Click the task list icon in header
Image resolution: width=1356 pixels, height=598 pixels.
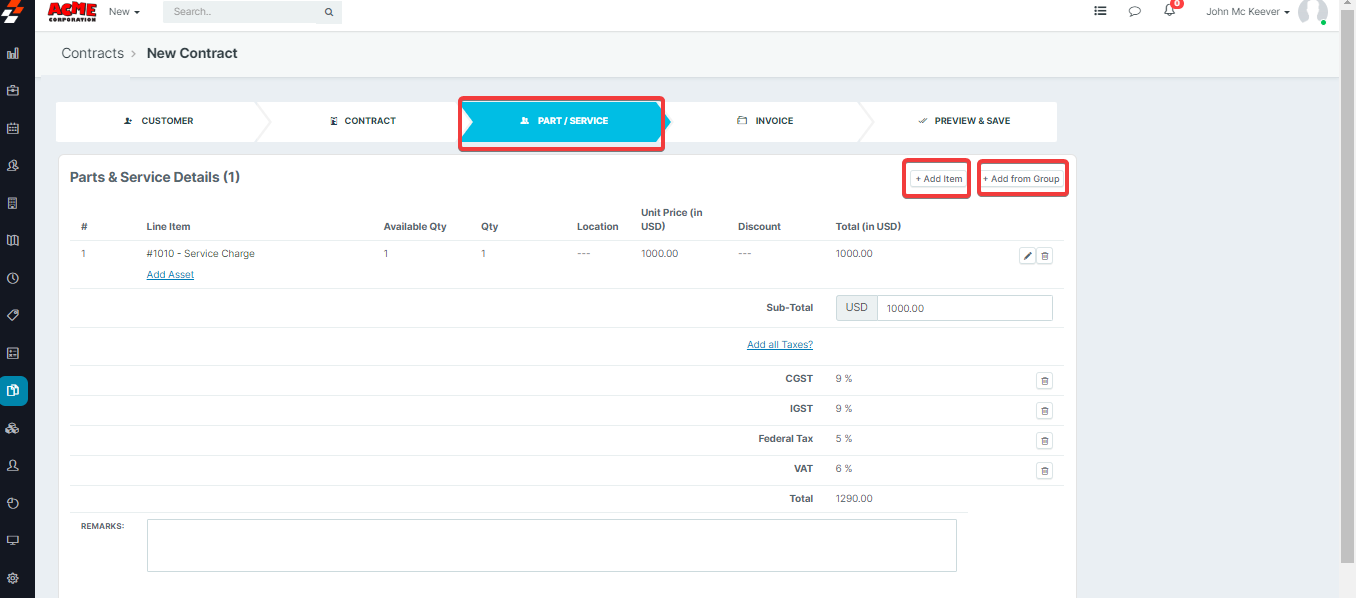[x=1100, y=12]
